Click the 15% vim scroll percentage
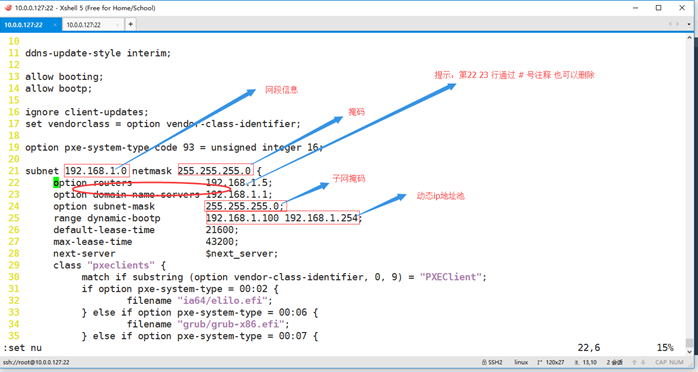The height and width of the screenshot is (372, 698). click(x=665, y=348)
